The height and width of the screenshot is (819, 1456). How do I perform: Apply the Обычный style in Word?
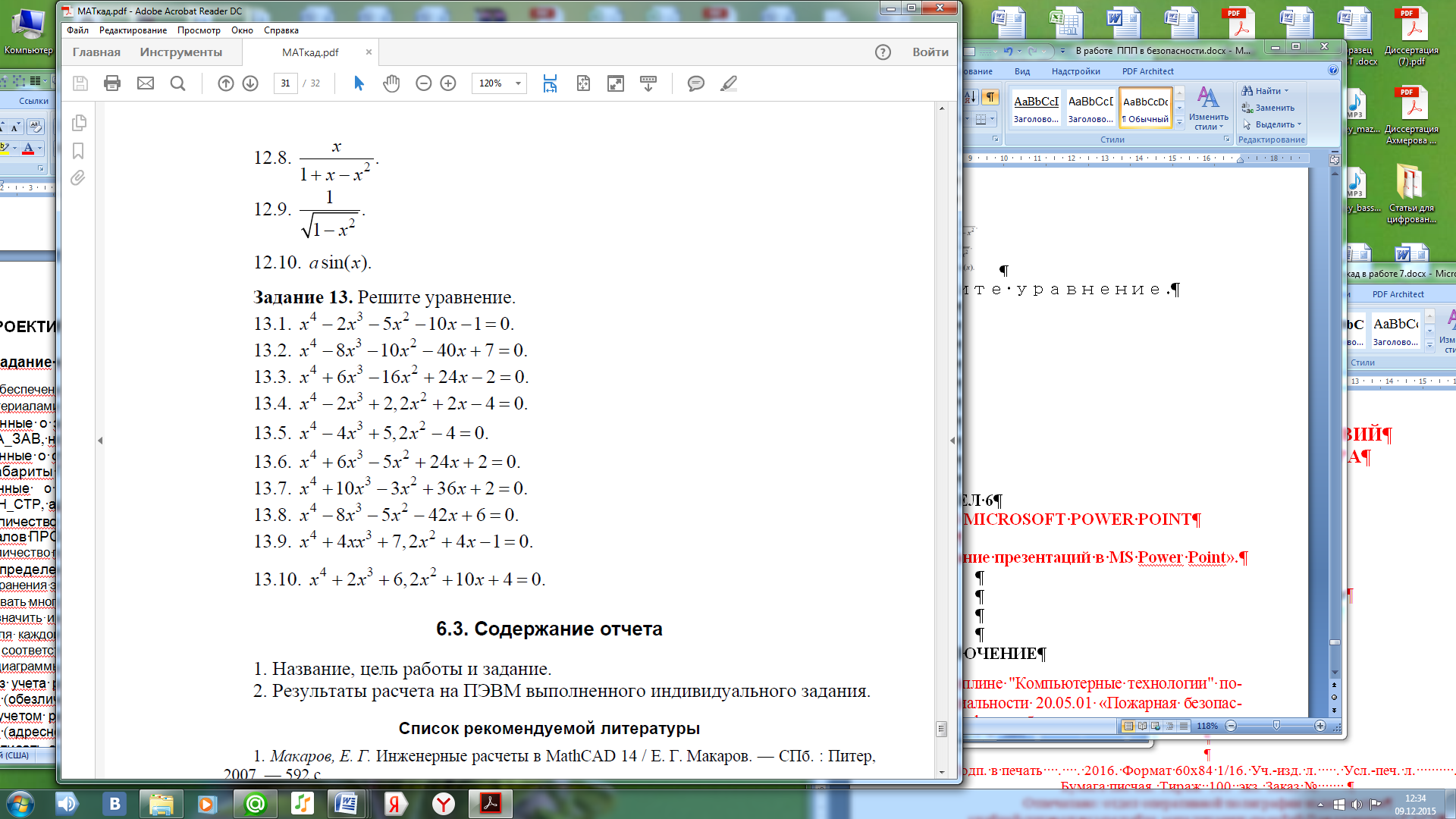[x=1146, y=108]
